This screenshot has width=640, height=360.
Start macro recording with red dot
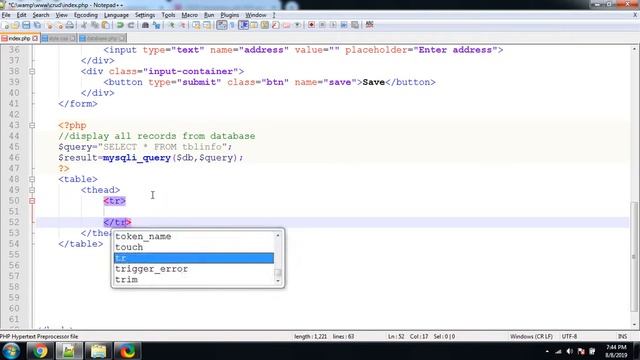click(311, 25)
